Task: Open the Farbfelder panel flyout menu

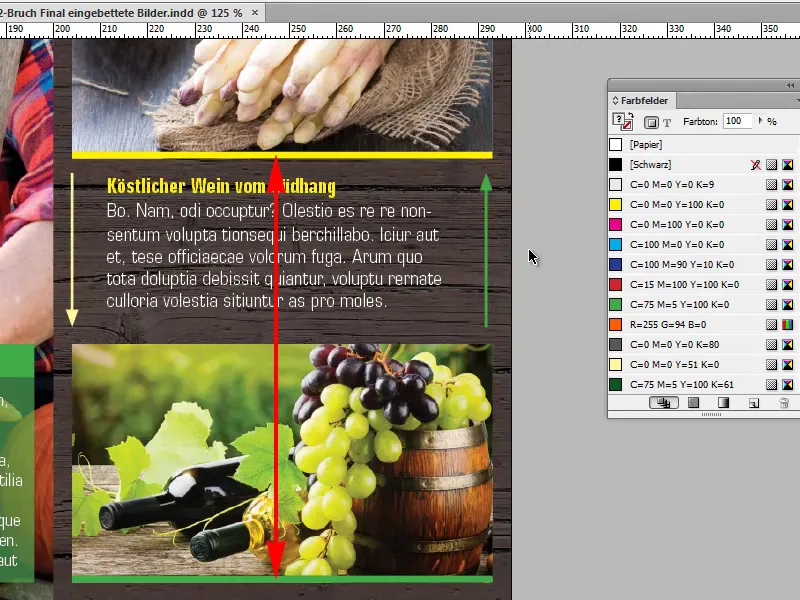Action: point(795,100)
